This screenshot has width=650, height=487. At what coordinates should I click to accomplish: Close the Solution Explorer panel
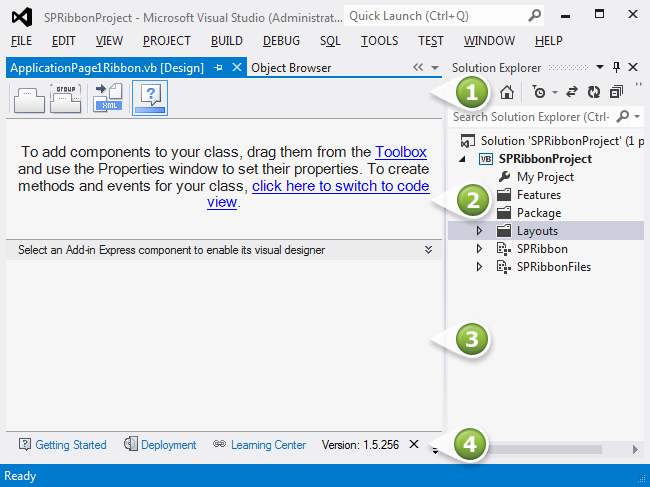633,67
